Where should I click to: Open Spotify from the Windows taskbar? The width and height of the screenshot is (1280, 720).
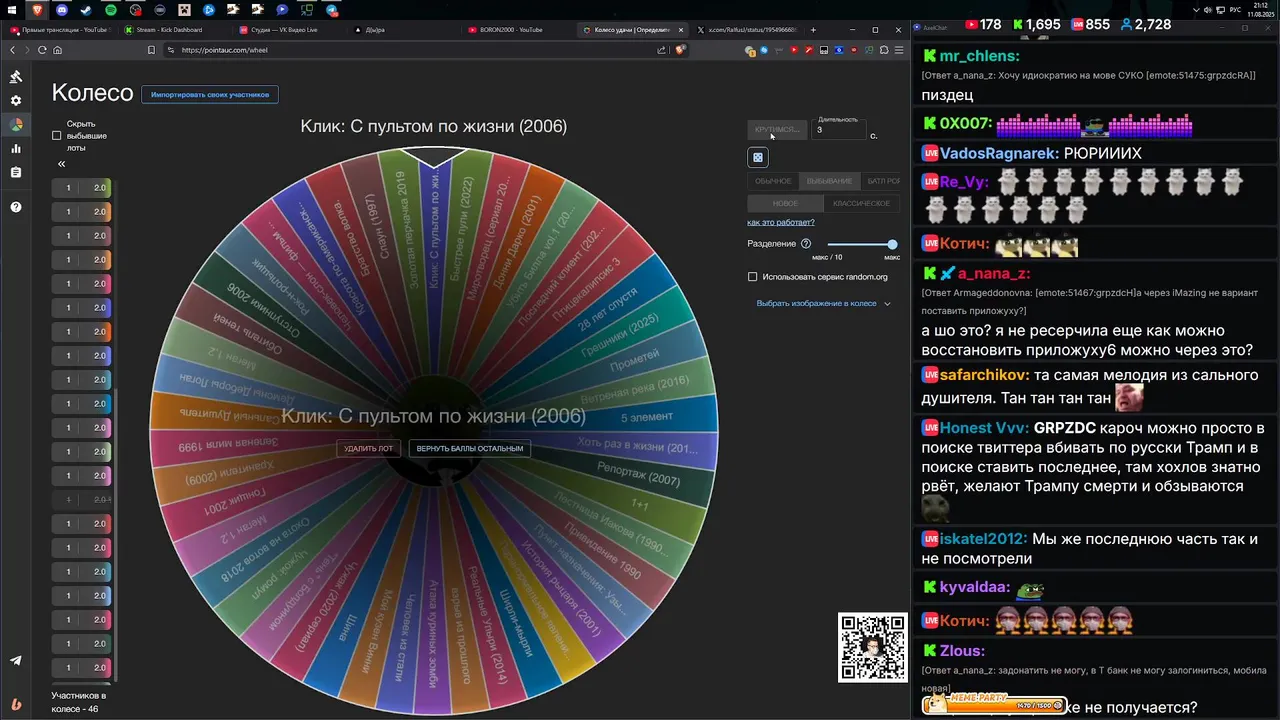pyautogui.click(x=110, y=10)
